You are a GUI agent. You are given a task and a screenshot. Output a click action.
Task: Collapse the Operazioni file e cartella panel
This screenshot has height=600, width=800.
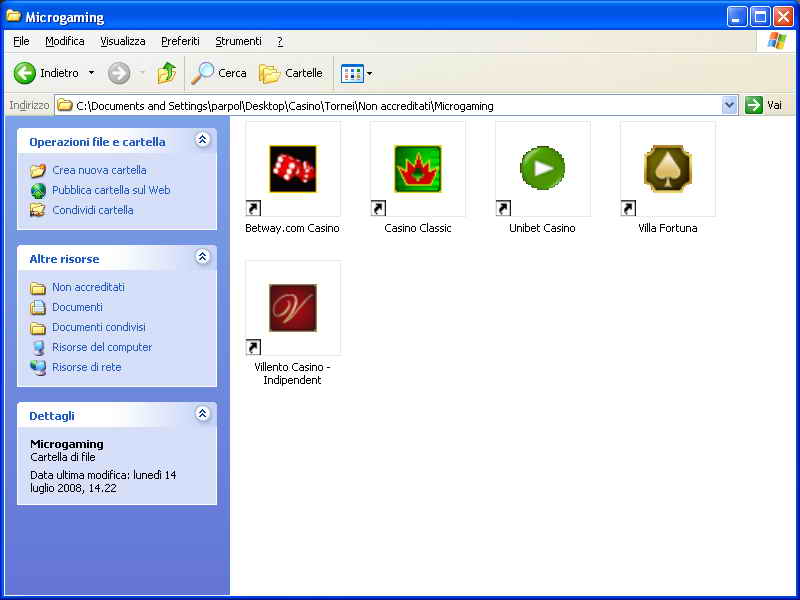point(203,141)
